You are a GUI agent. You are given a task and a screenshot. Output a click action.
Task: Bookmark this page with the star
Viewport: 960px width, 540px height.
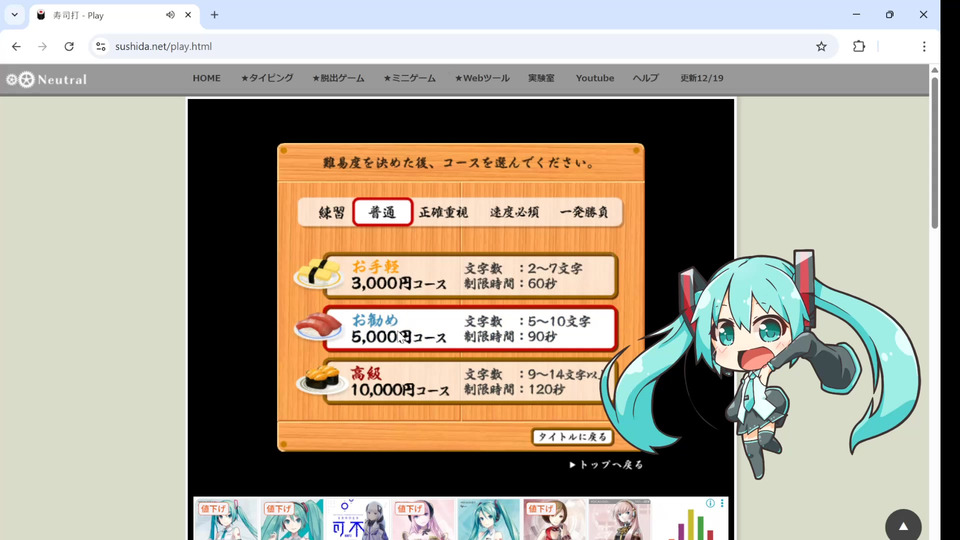(821, 47)
